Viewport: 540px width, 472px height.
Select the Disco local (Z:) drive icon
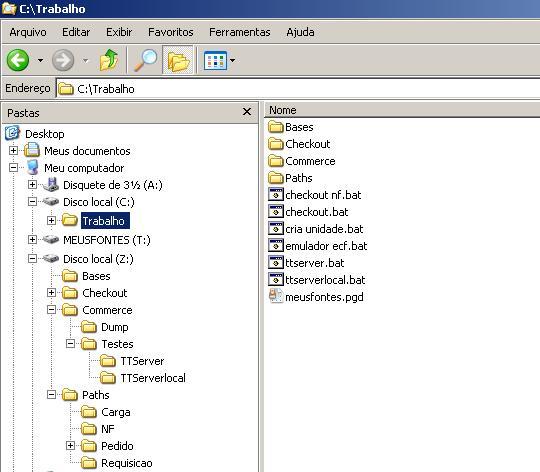[x=51, y=259]
